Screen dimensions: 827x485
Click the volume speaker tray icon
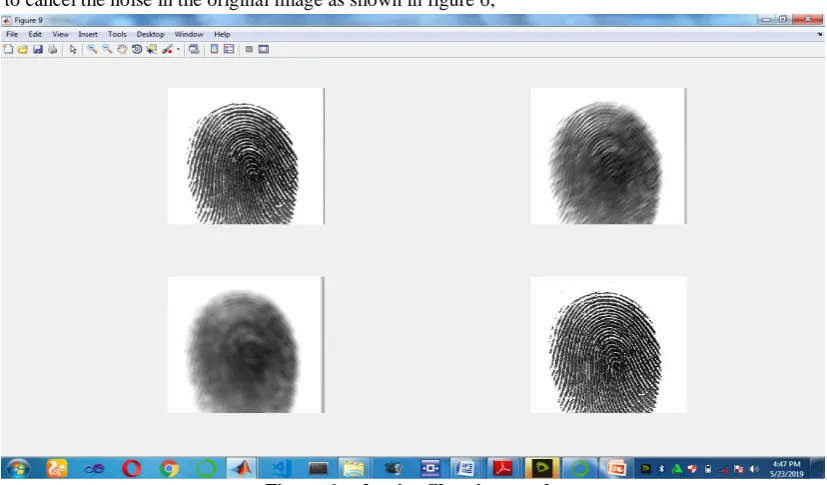(754, 469)
